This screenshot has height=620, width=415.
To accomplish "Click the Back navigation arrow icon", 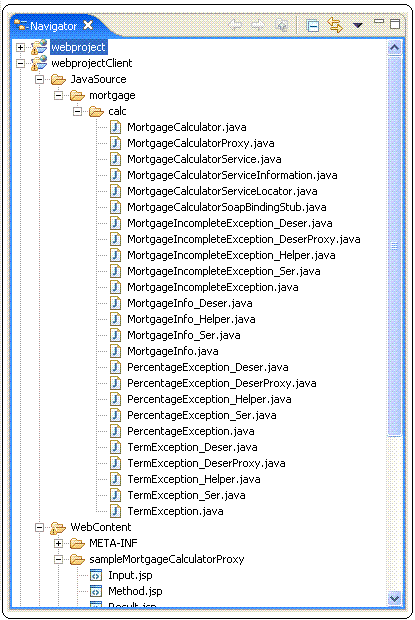I will click(235, 26).
